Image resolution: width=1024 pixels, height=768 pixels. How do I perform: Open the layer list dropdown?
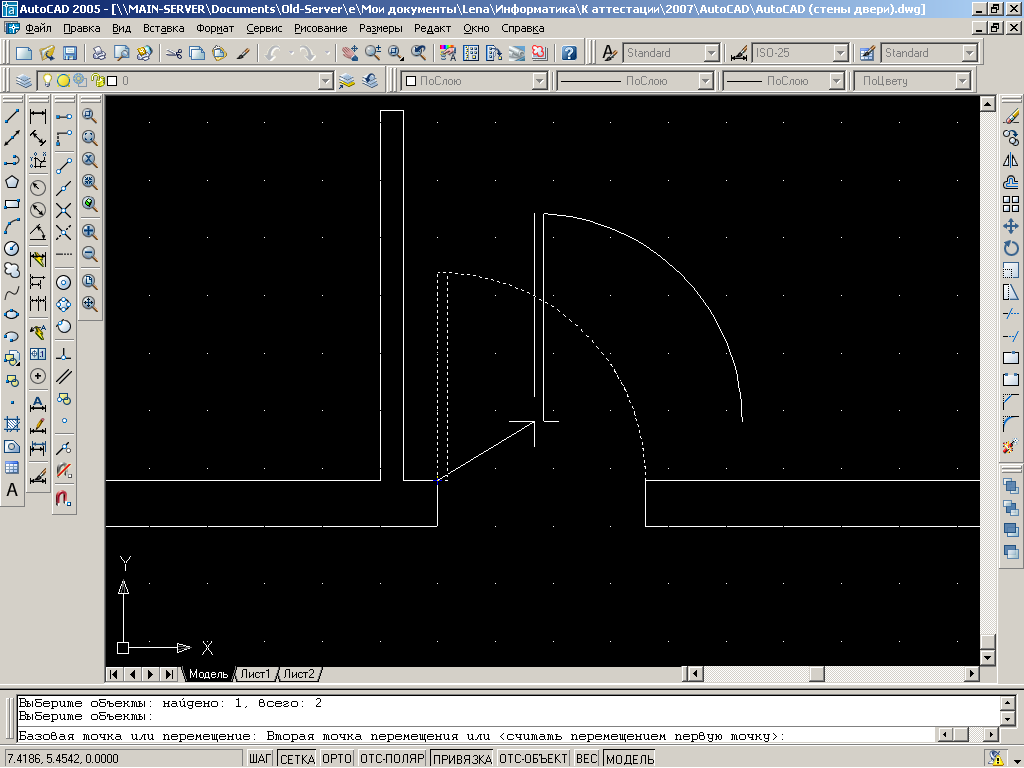point(325,81)
